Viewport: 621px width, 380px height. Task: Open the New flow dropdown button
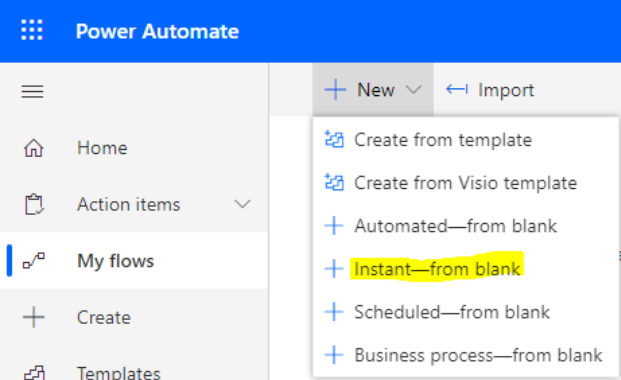click(x=373, y=90)
